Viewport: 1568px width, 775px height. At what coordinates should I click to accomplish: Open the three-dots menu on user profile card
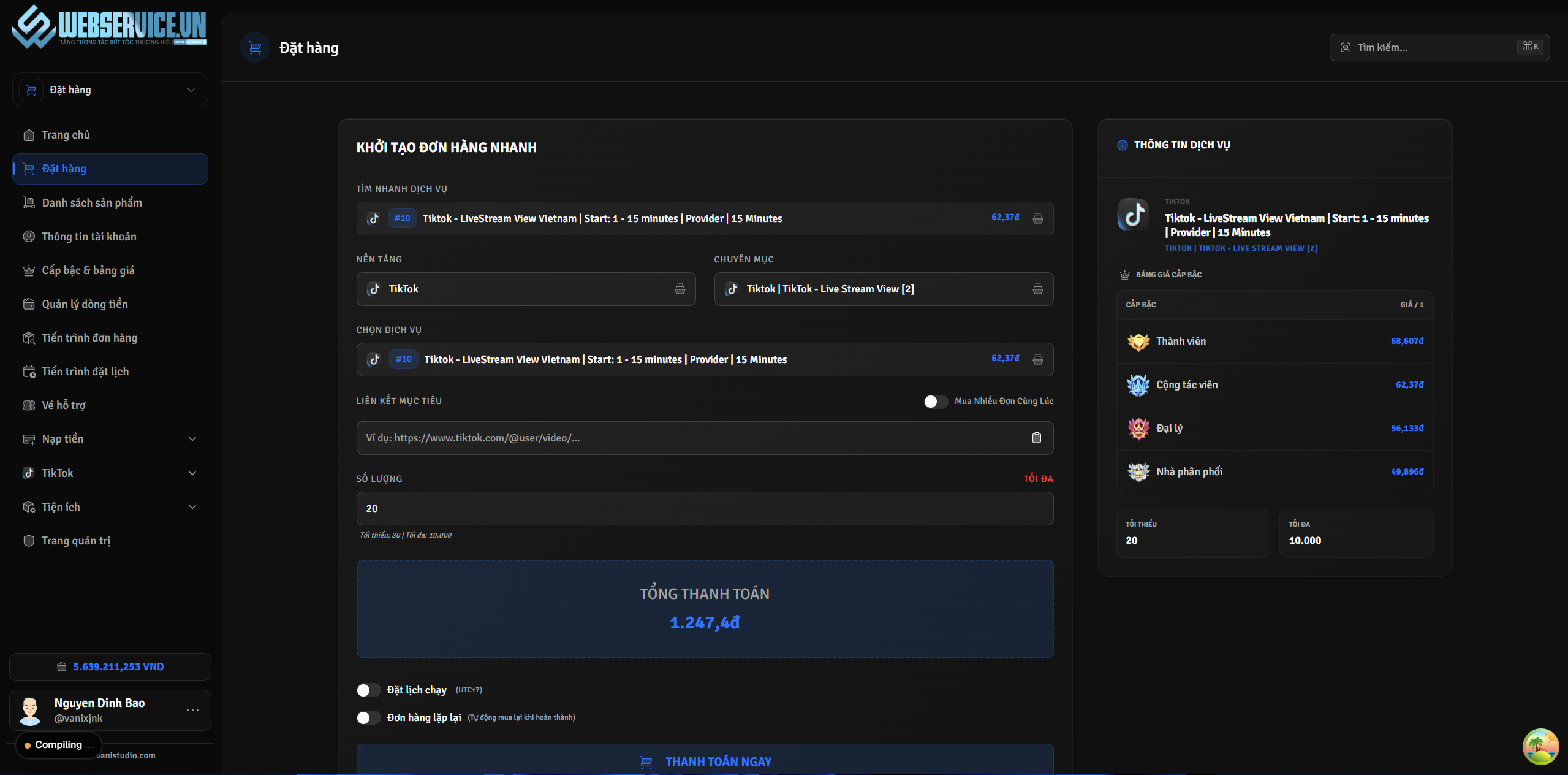tap(192, 710)
